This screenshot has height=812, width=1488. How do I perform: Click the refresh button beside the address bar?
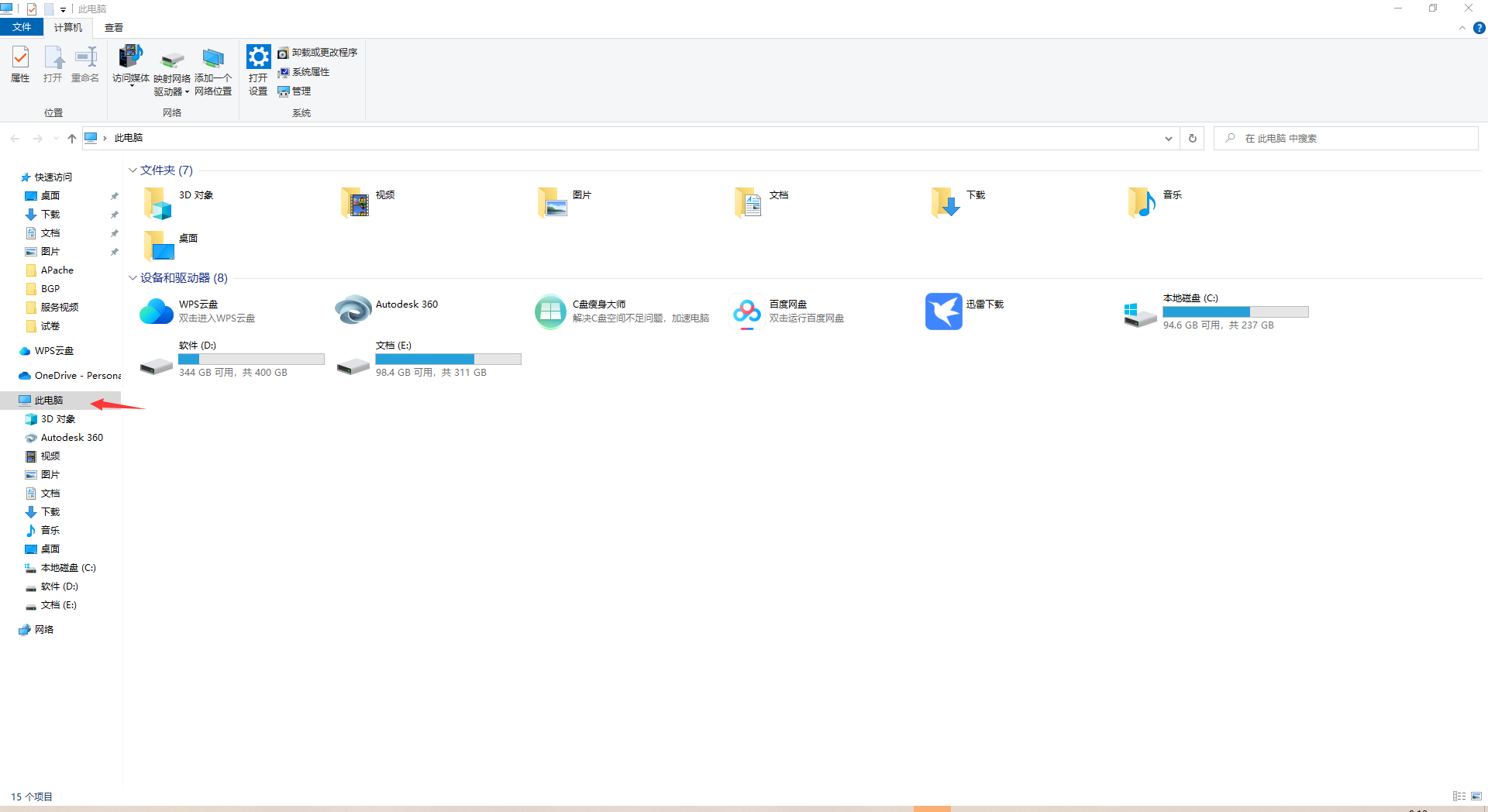point(1193,139)
